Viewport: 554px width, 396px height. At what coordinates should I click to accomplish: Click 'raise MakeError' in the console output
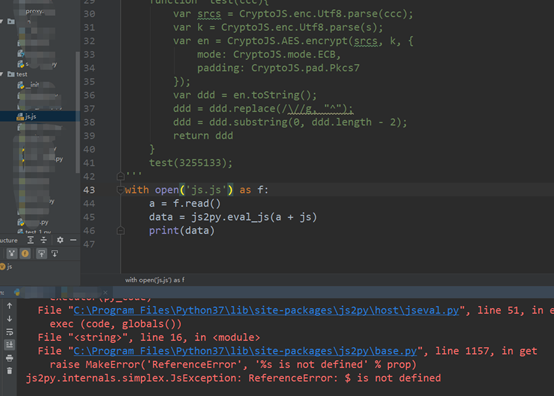tap(97, 365)
